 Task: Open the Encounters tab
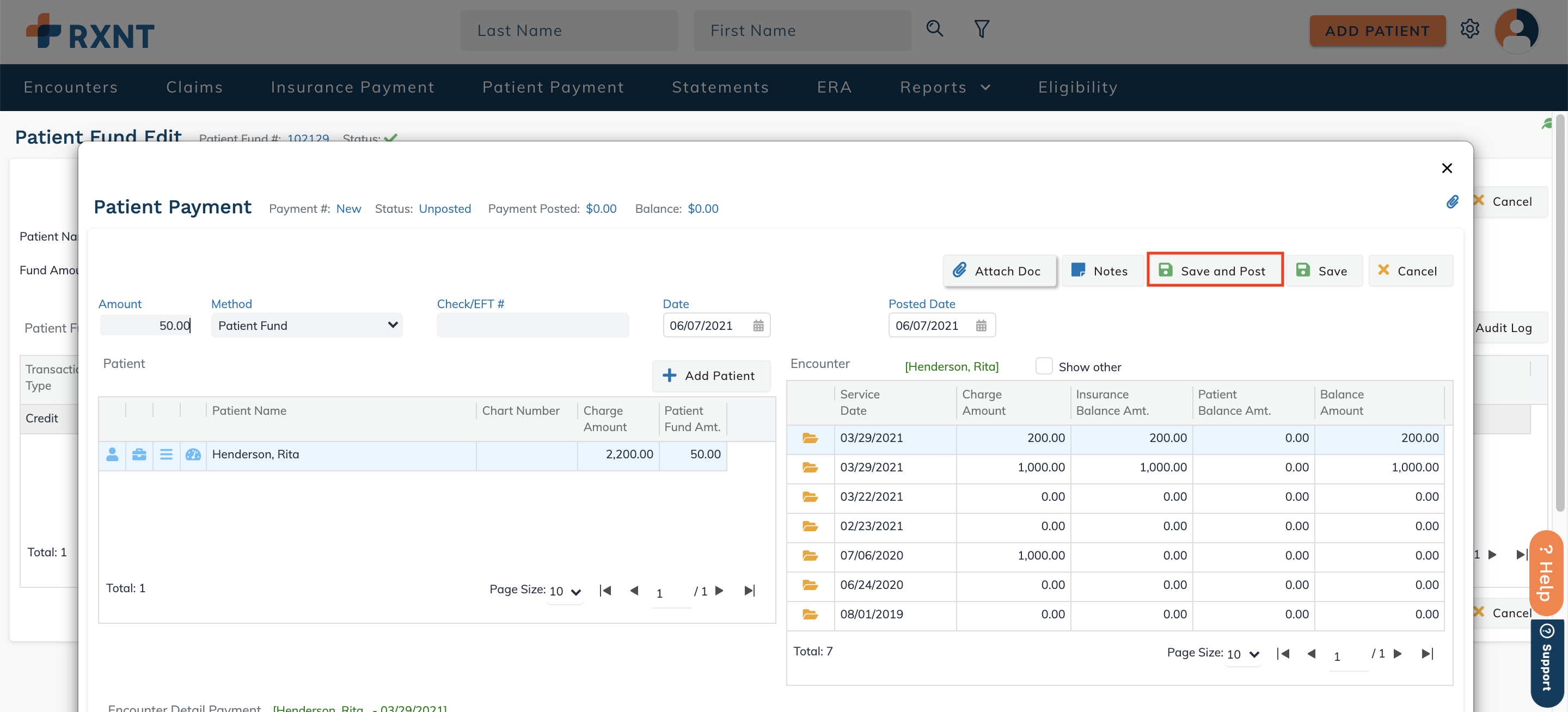pyautogui.click(x=71, y=88)
